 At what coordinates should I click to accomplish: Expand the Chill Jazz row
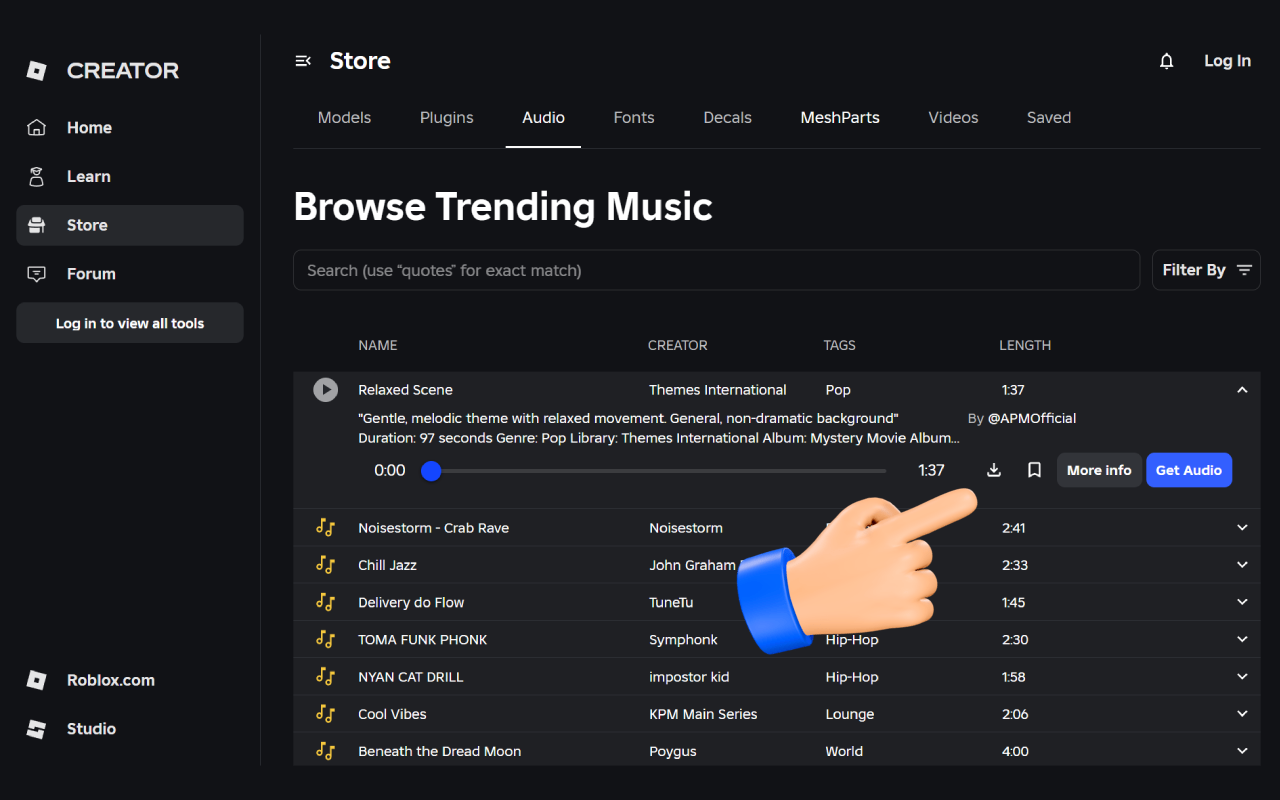coord(1242,565)
